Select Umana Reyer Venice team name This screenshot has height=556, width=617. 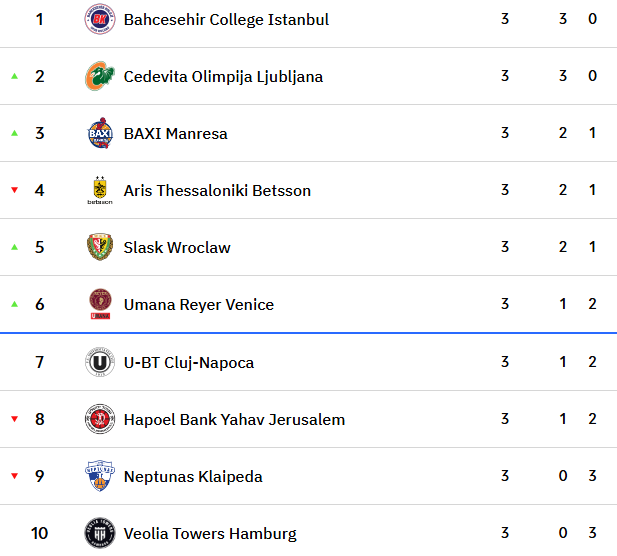tap(198, 305)
